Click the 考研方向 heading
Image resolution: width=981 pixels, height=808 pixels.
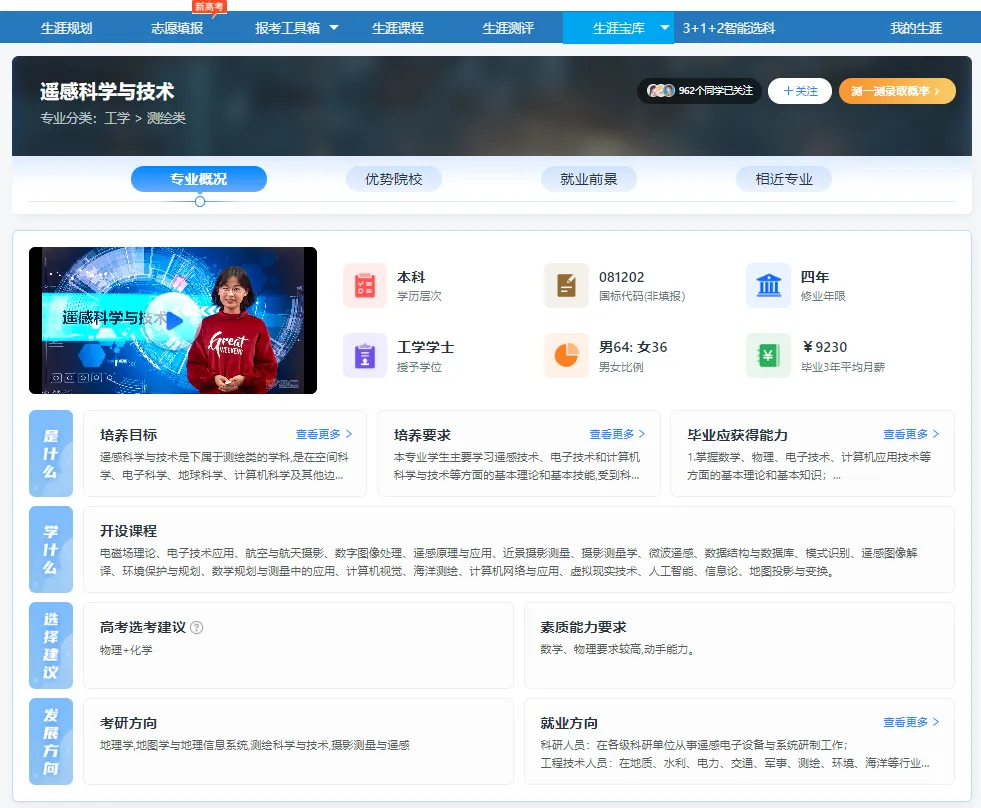pyautogui.click(x=128, y=723)
